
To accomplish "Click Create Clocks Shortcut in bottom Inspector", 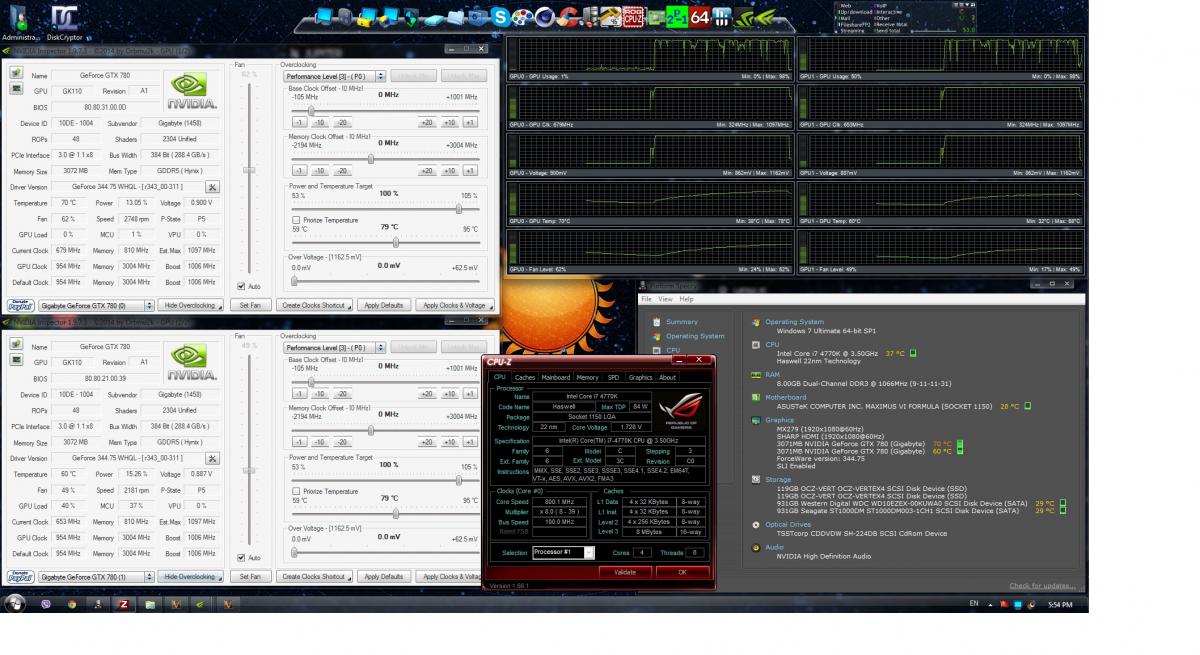I will (x=313, y=577).
